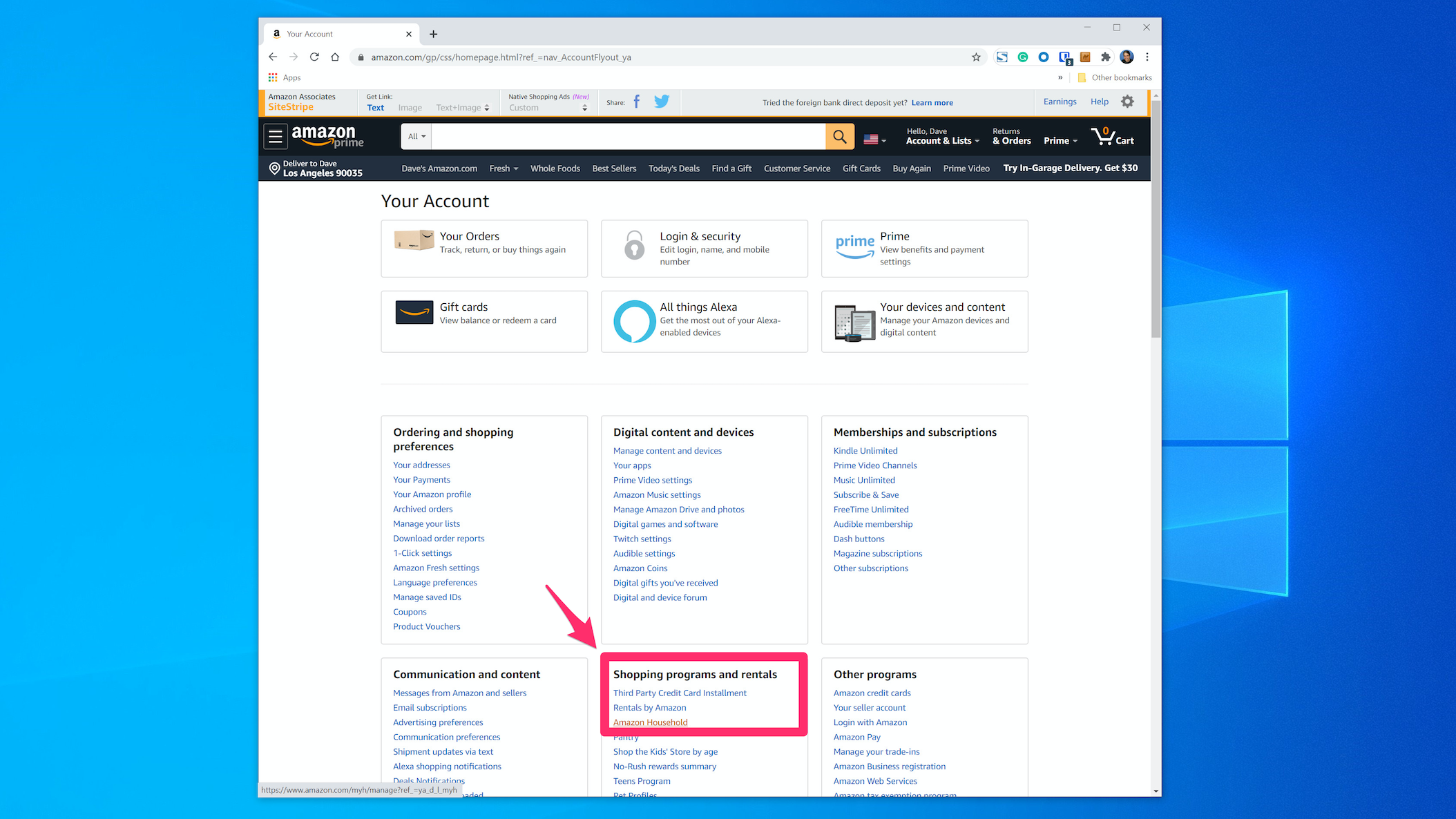
Task: Go to Chrome home button
Action: coord(335,57)
